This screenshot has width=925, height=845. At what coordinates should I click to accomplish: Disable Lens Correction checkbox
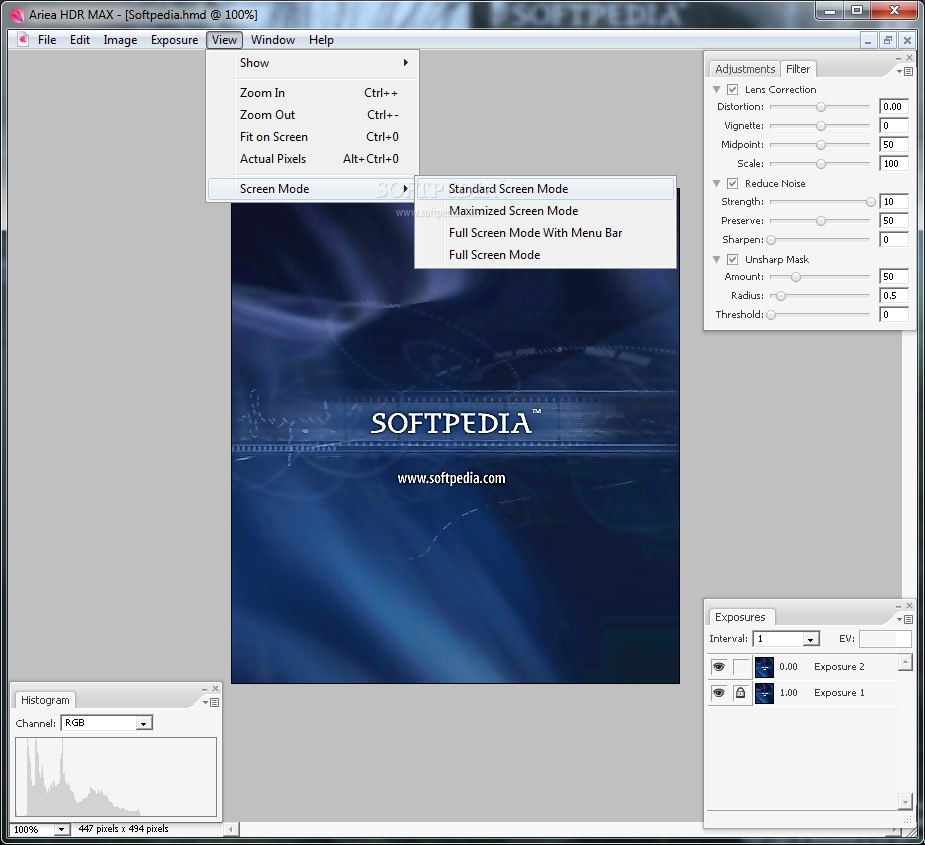[732, 89]
